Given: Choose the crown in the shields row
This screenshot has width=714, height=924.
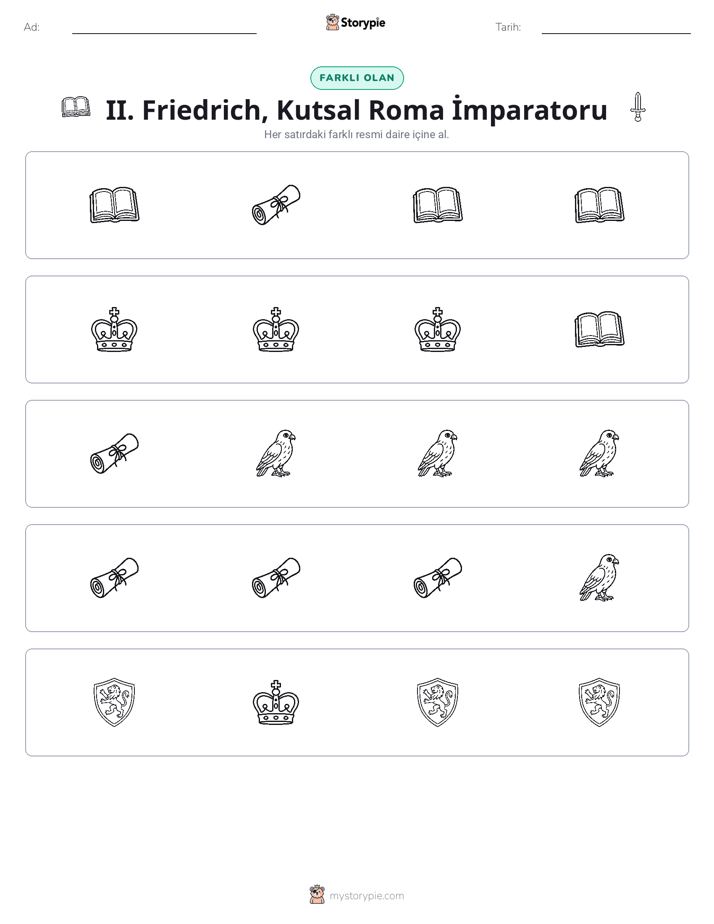Looking at the screenshot, I should (276, 702).
